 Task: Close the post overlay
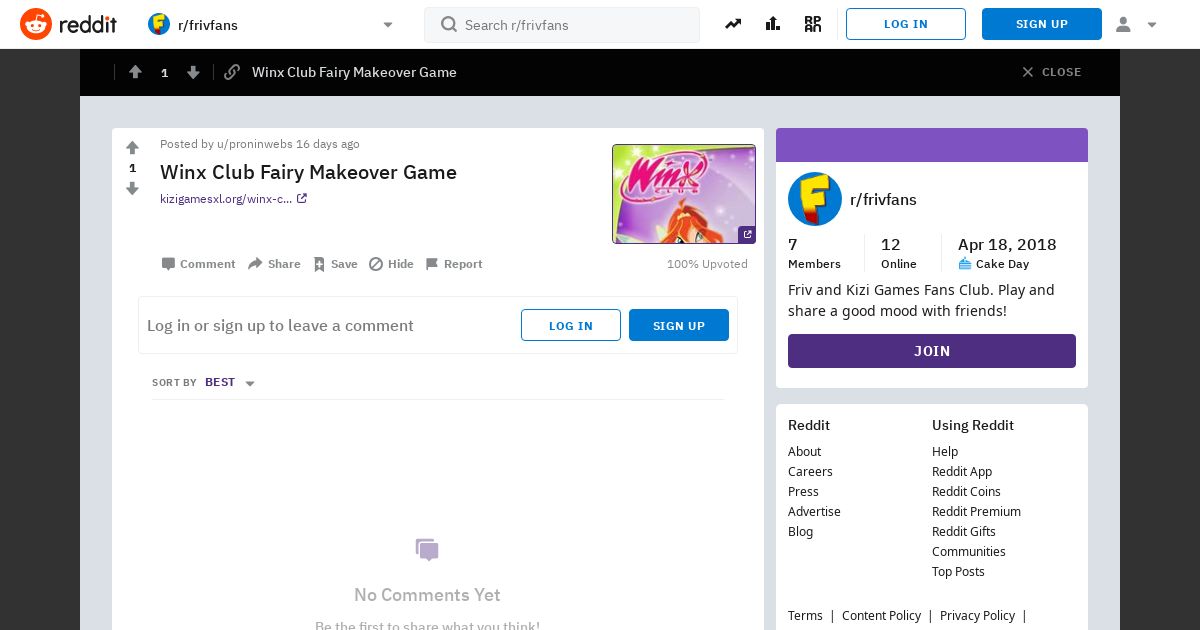click(x=1052, y=72)
